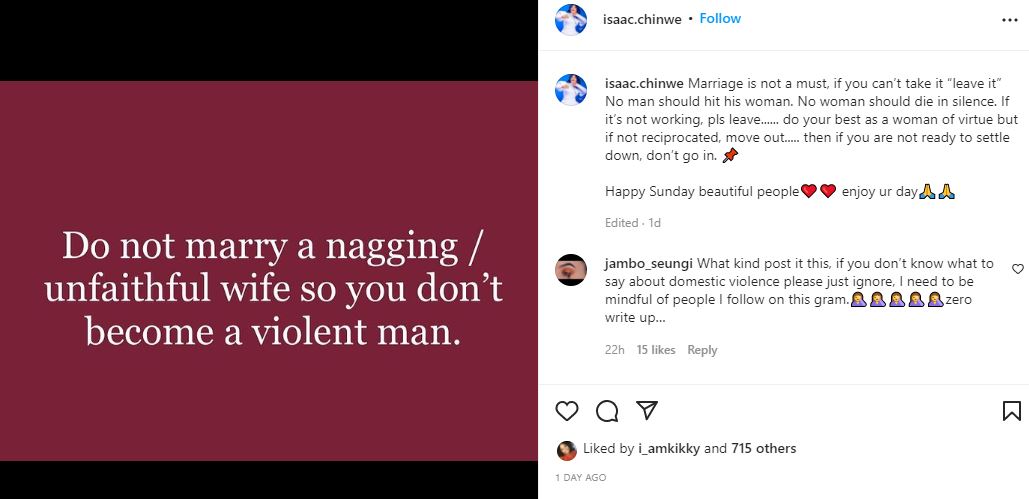Open isaac.chinwe header profile picture

pos(571,19)
